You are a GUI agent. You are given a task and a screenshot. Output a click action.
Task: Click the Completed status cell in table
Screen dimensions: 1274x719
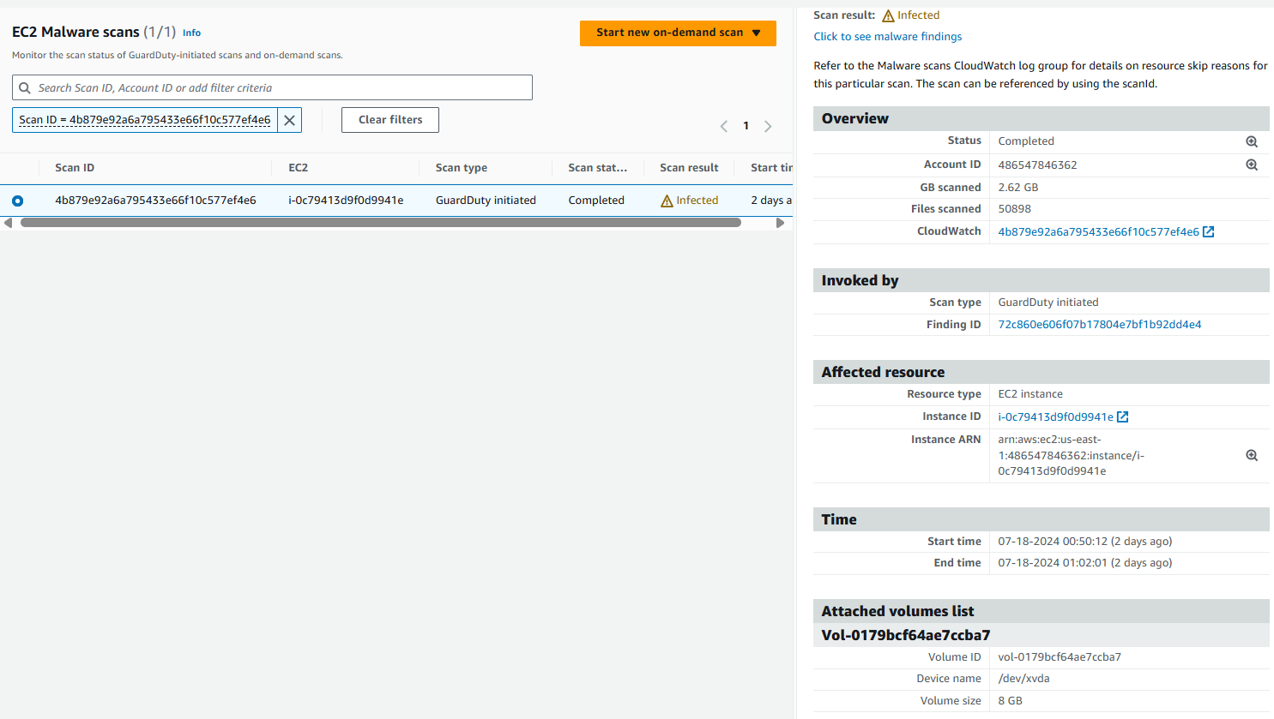(x=596, y=200)
